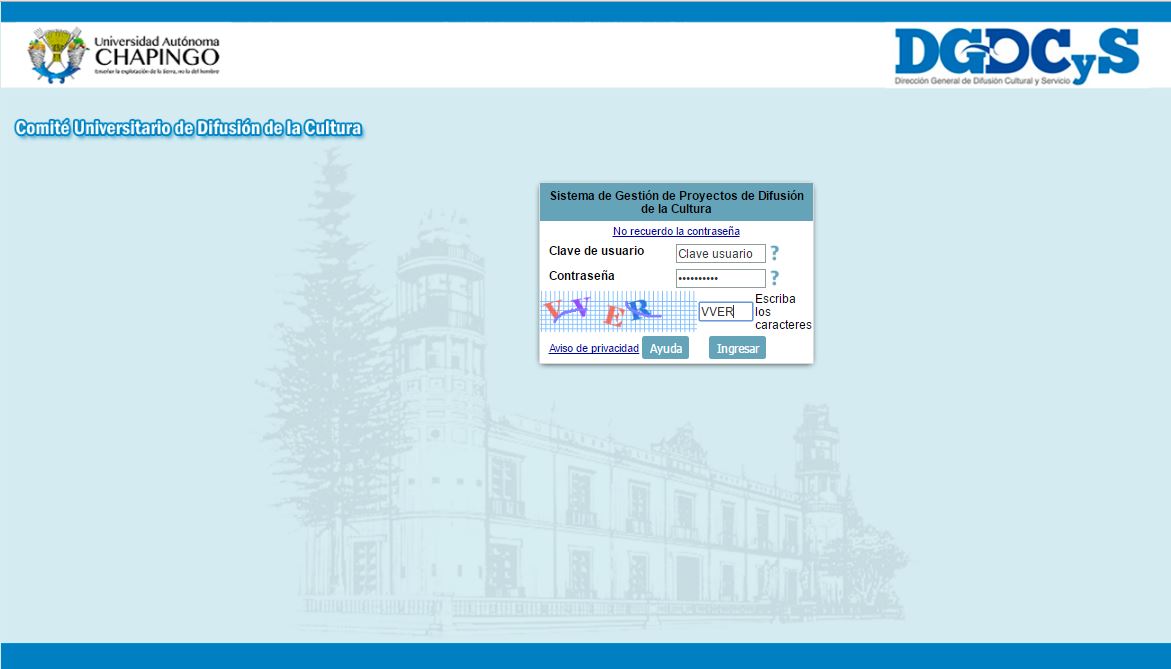
Task: Click the 'Escriba los caracteres' captcha instruction
Action: click(782, 312)
